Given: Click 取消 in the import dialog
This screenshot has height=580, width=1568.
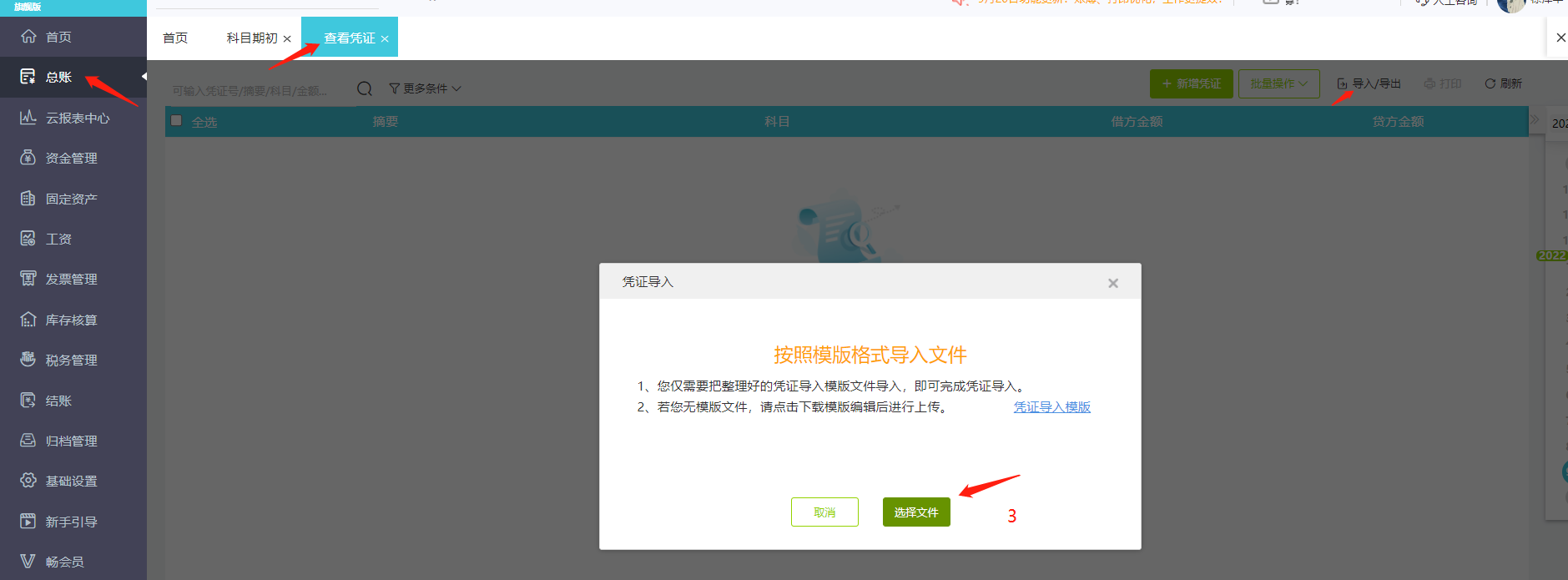Looking at the screenshot, I should pyautogui.click(x=824, y=512).
